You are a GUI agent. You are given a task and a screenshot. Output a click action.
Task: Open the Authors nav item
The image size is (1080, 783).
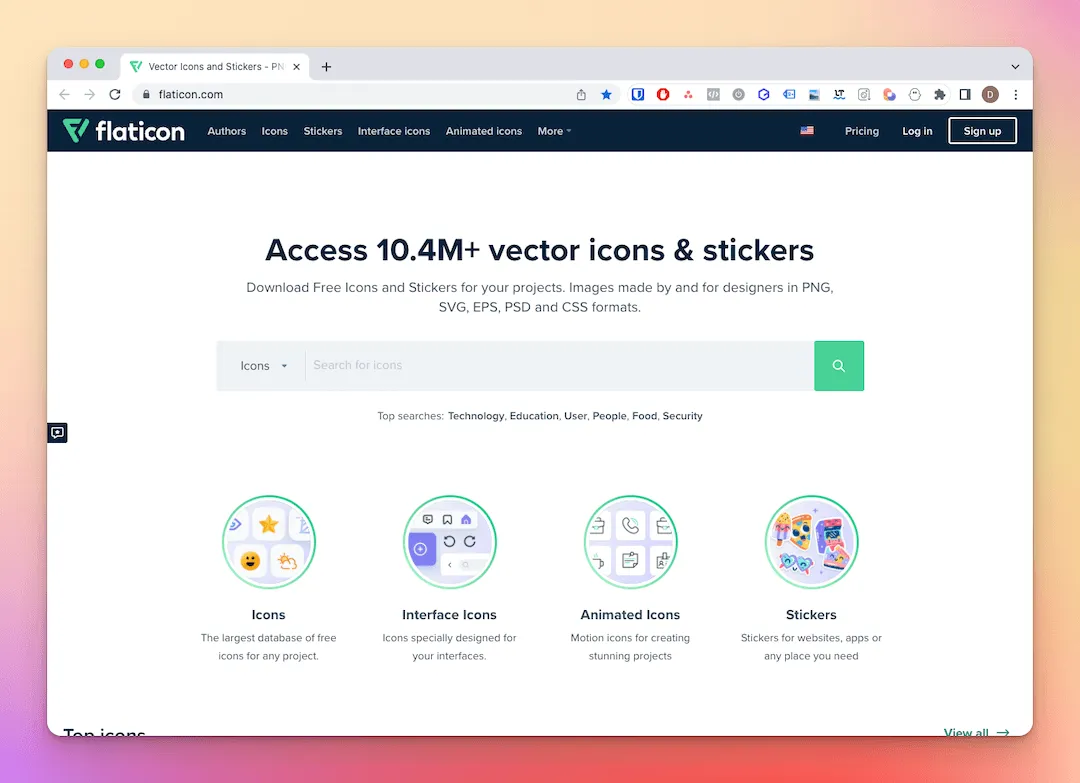point(227,131)
